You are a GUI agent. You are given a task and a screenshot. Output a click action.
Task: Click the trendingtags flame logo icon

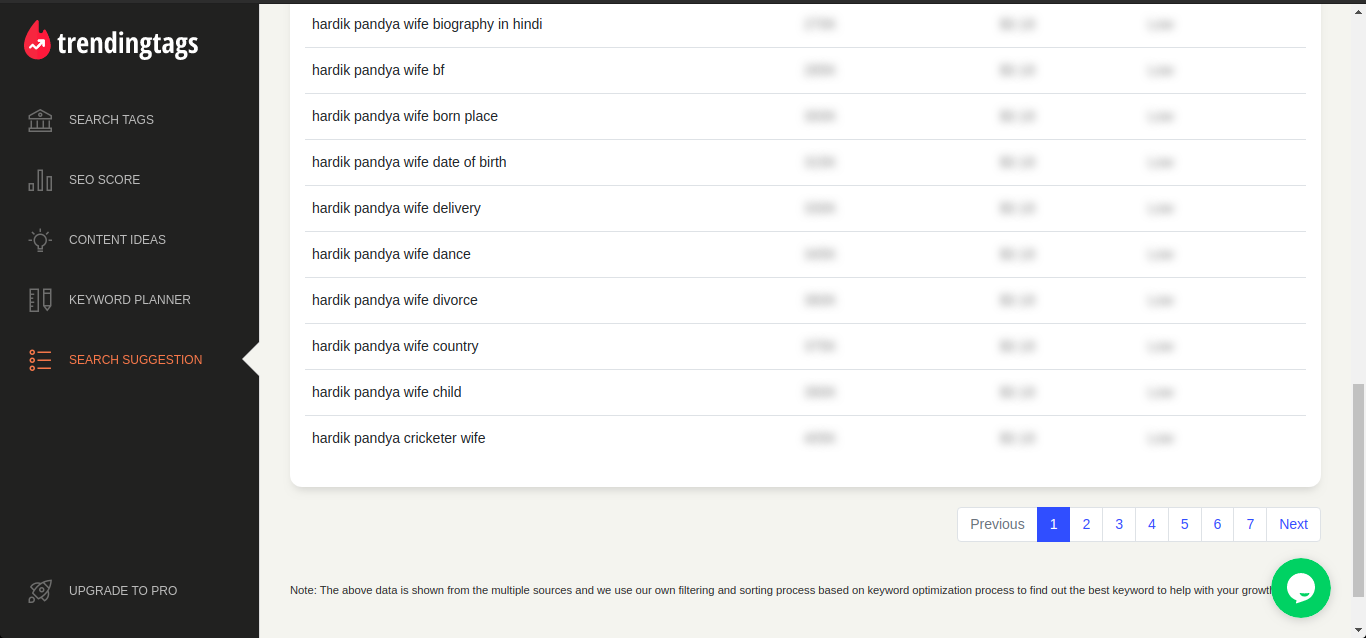[37, 41]
